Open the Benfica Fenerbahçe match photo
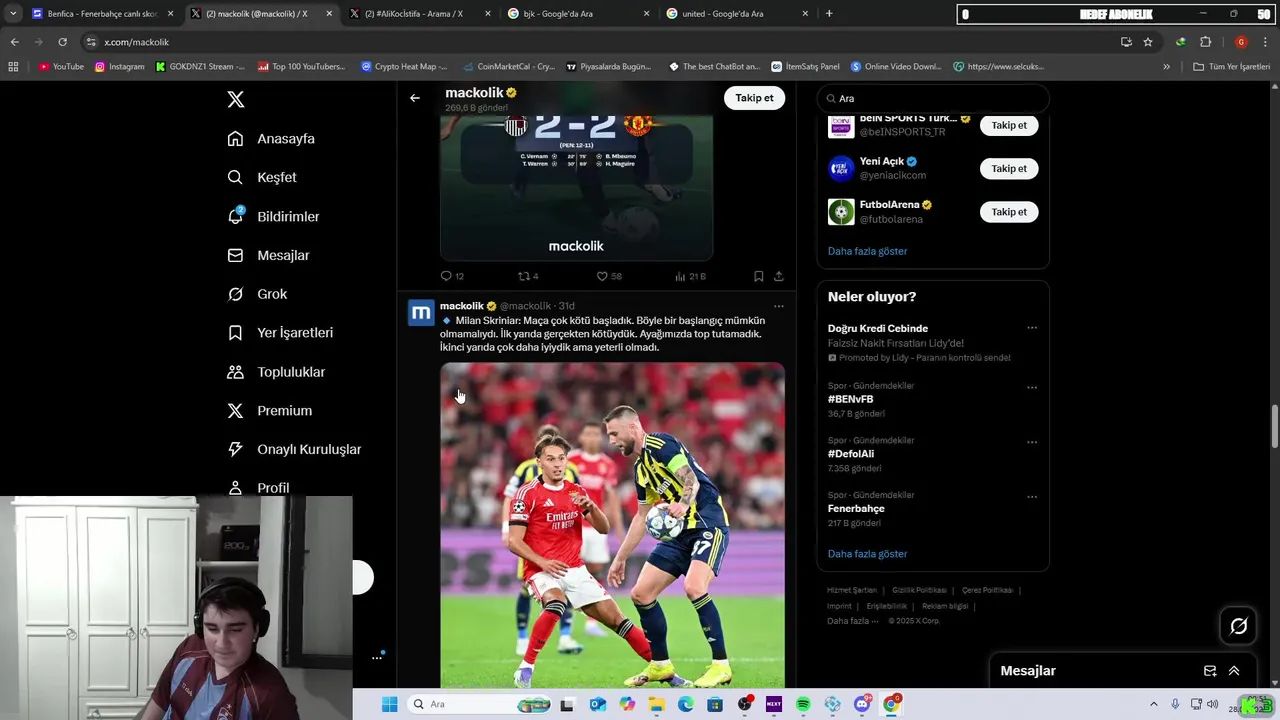The height and width of the screenshot is (720, 1280). (612, 525)
